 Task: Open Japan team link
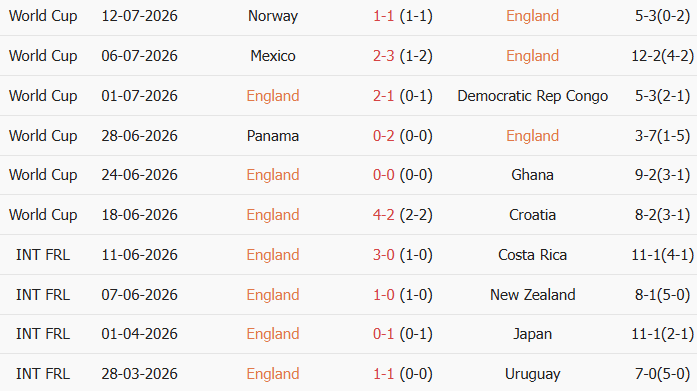[533, 334]
